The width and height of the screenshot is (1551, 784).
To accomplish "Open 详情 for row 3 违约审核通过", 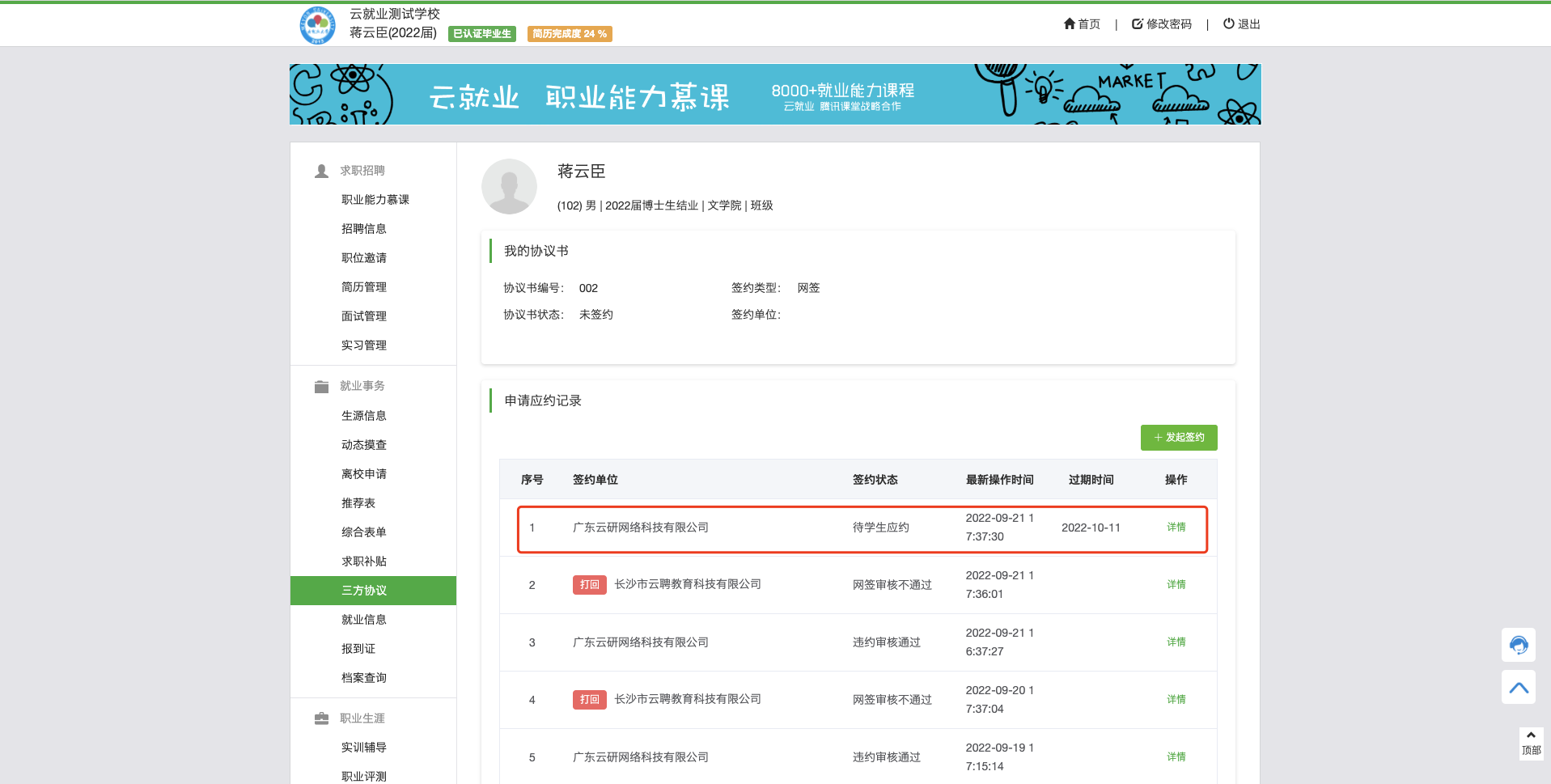I will tap(1176, 642).
